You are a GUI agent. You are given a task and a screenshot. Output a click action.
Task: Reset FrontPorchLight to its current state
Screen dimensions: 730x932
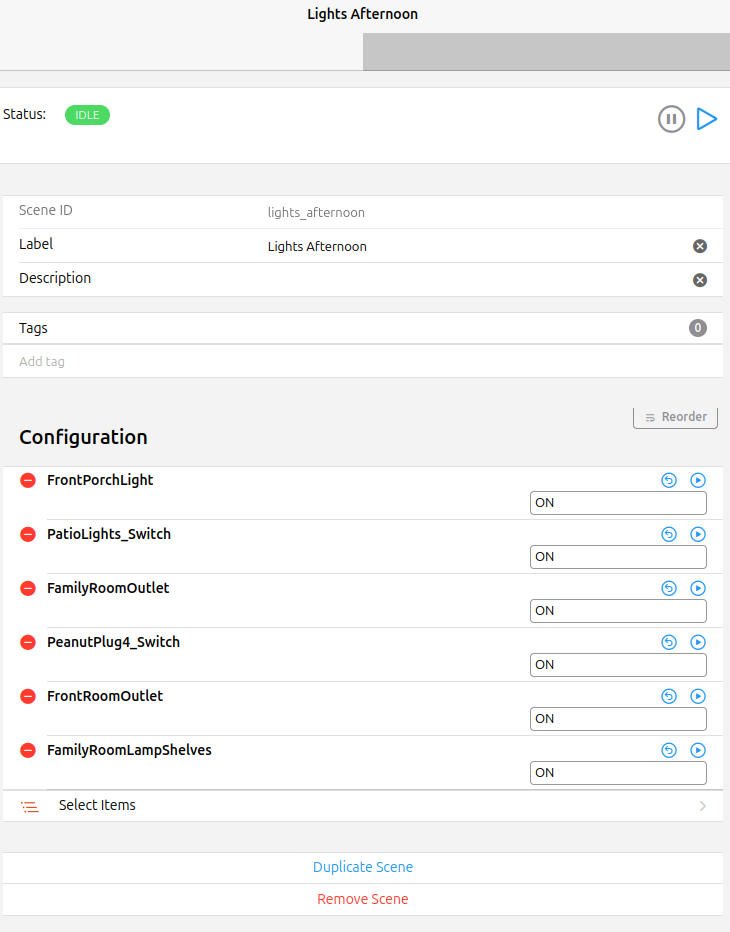(669, 480)
